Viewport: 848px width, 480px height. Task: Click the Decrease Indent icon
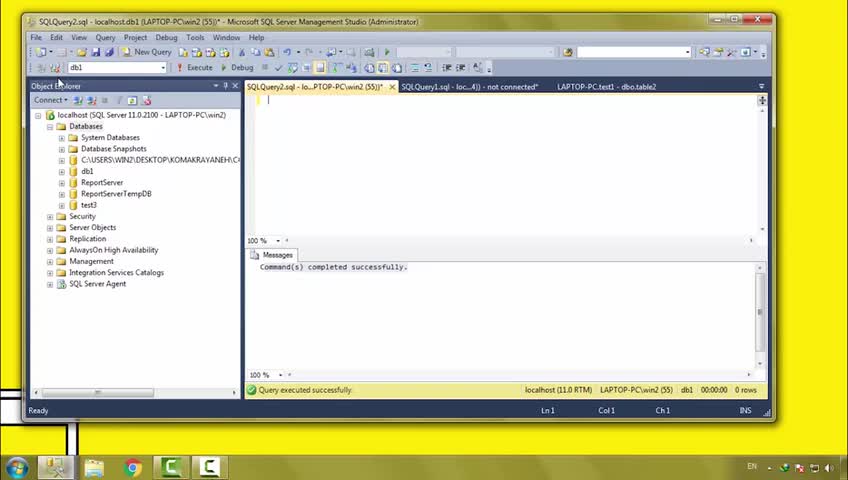click(x=447, y=68)
